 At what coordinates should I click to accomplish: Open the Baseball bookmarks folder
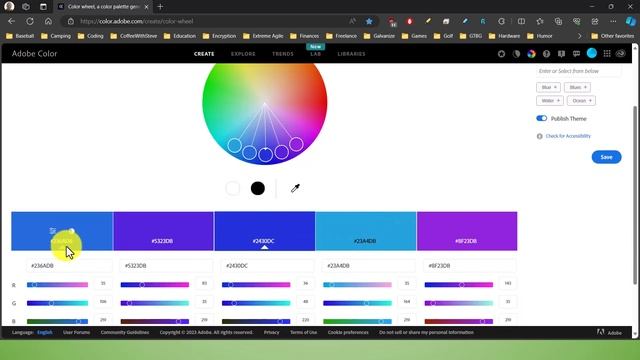coord(20,36)
